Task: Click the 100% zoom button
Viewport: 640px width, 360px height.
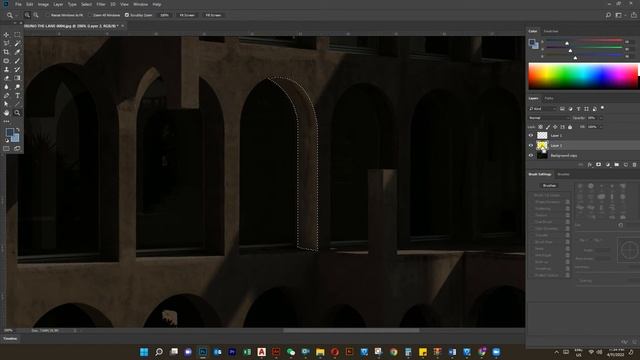Action: click(x=164, y=15)
